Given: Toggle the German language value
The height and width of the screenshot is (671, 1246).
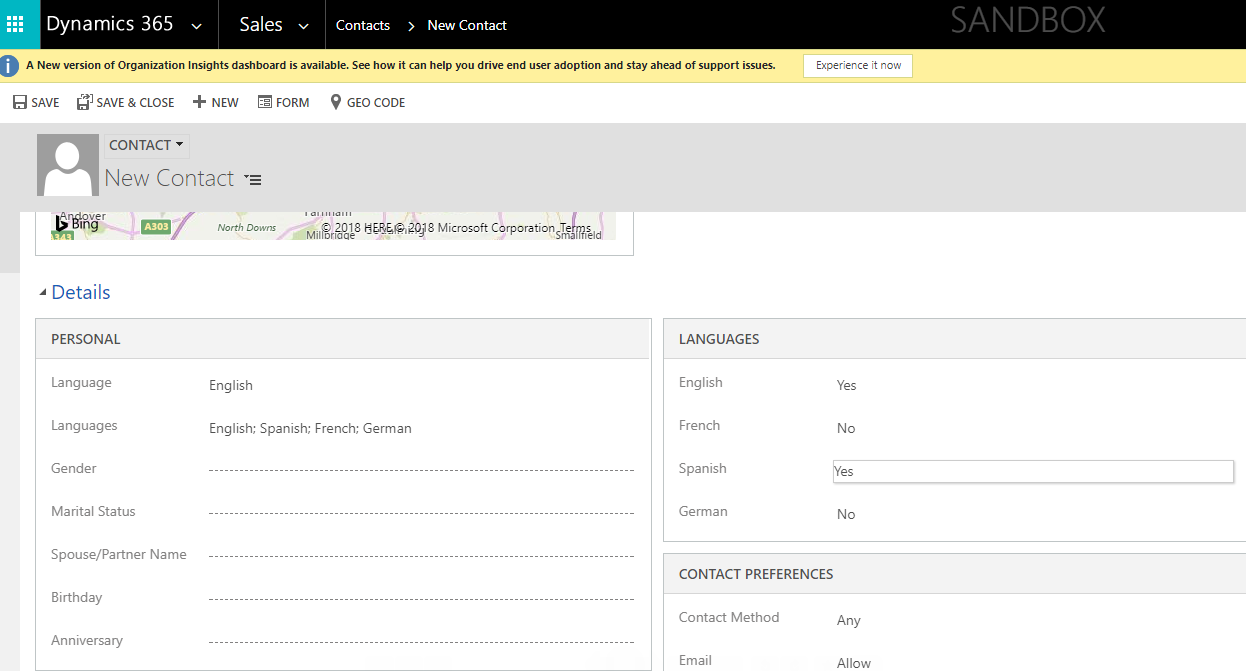Looking at the screenshot, I should pyautogui.click(x=846, y=514).
